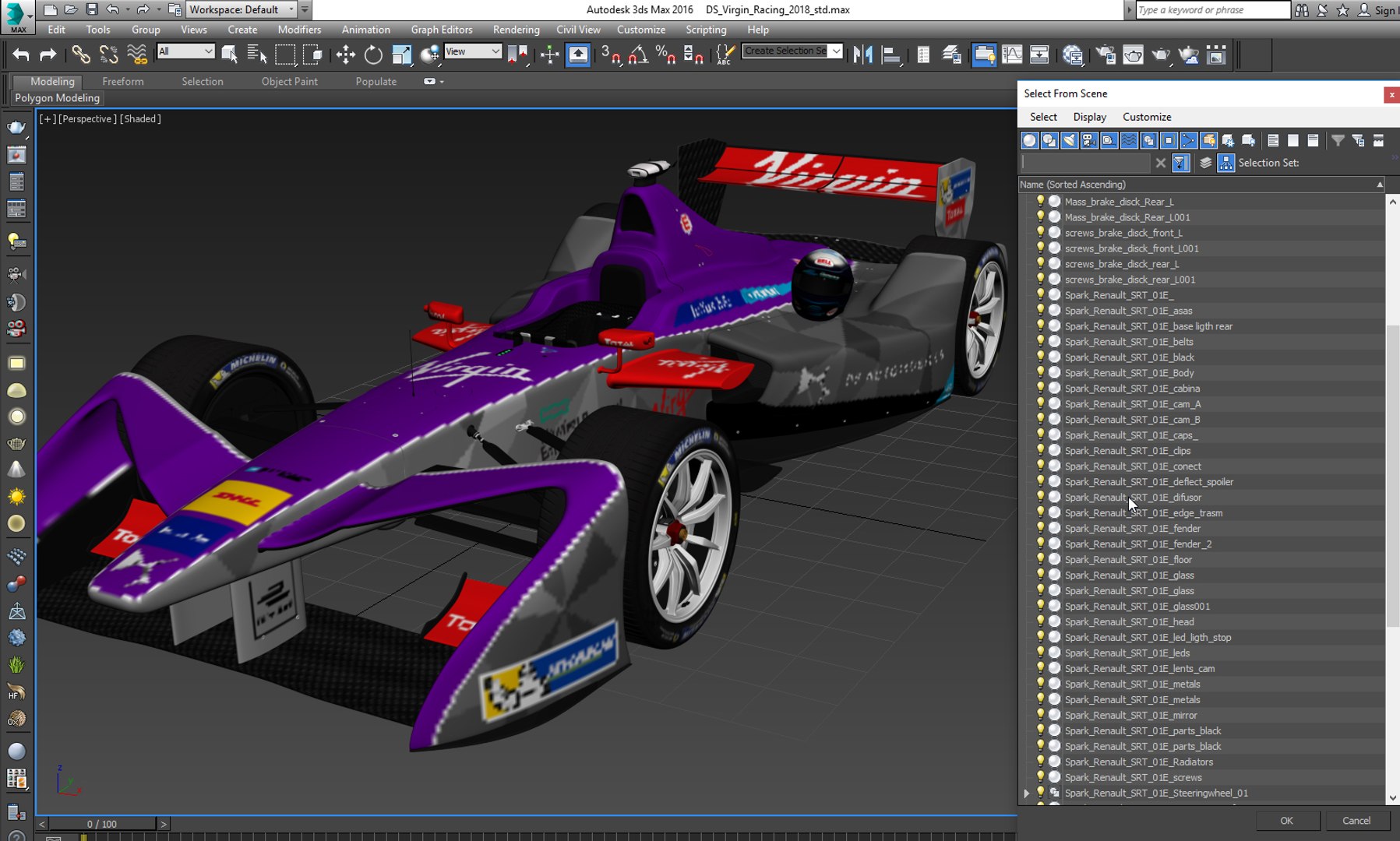Click the OK button

(1286, 821)
